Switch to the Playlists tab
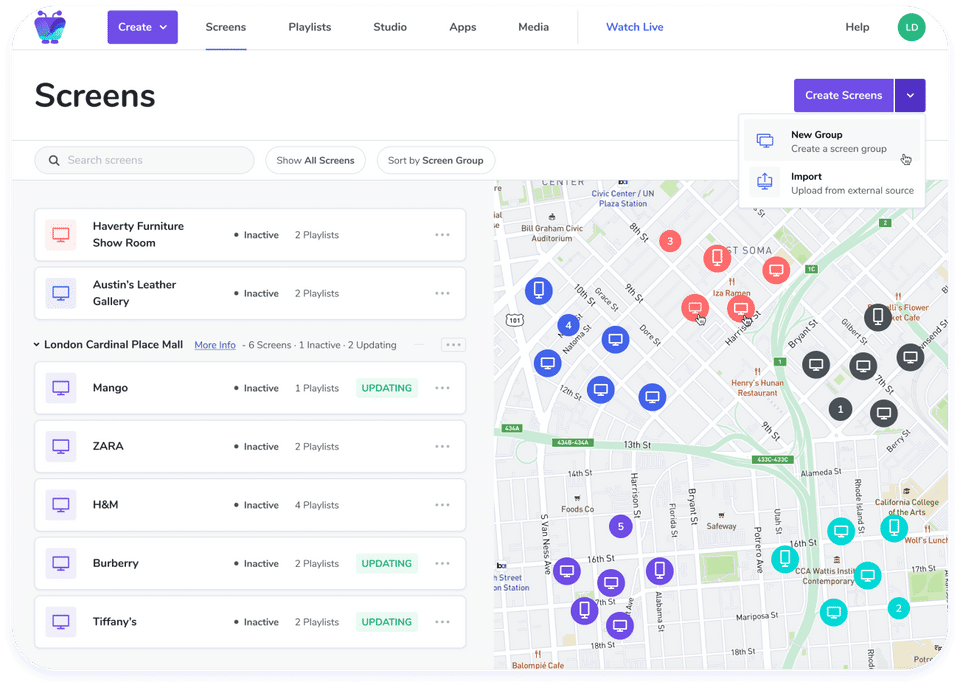 click(310, 27)
